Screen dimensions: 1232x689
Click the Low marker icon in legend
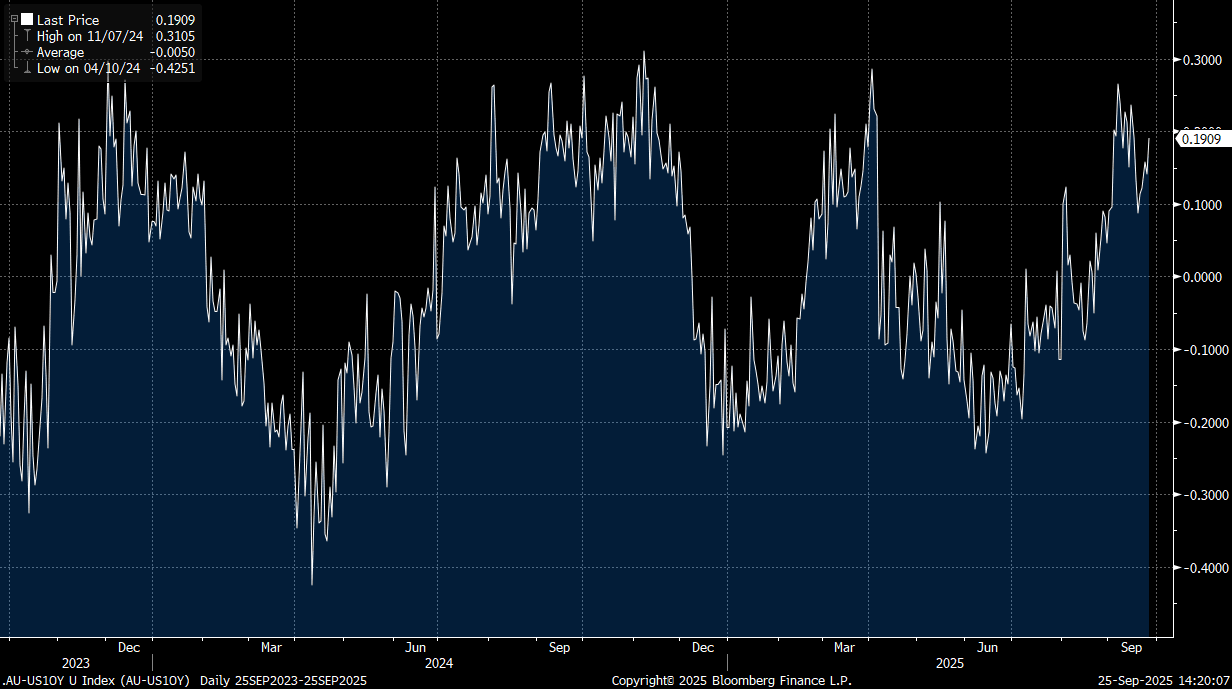pyautogui.click(x=27, y=69)
